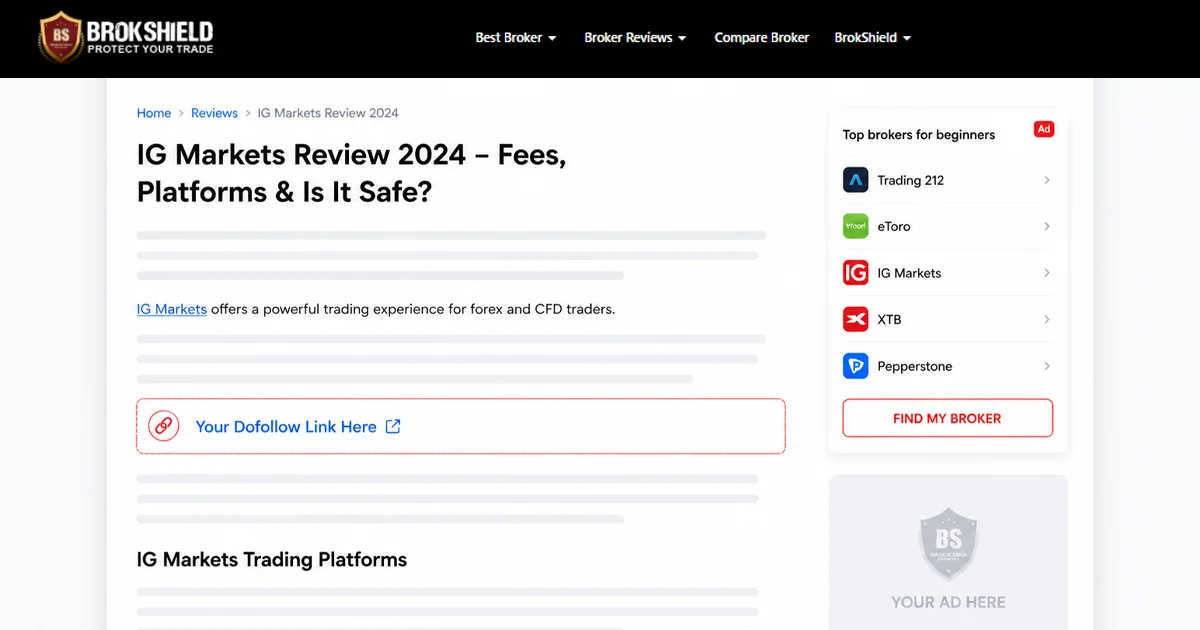
Task: Click the main review title heading
Action: 352,173
